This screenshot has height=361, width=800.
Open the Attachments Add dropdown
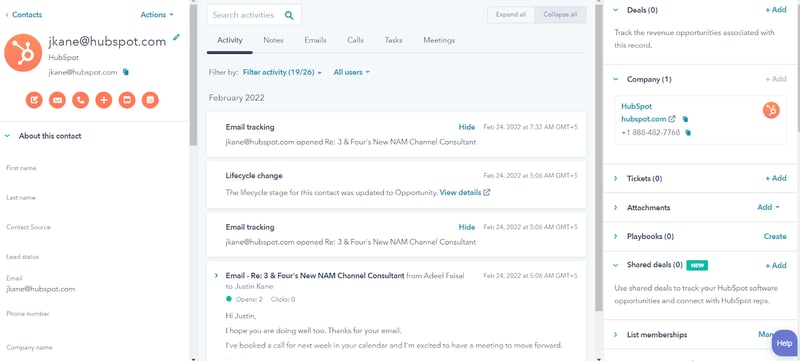(x=768, y=208)
